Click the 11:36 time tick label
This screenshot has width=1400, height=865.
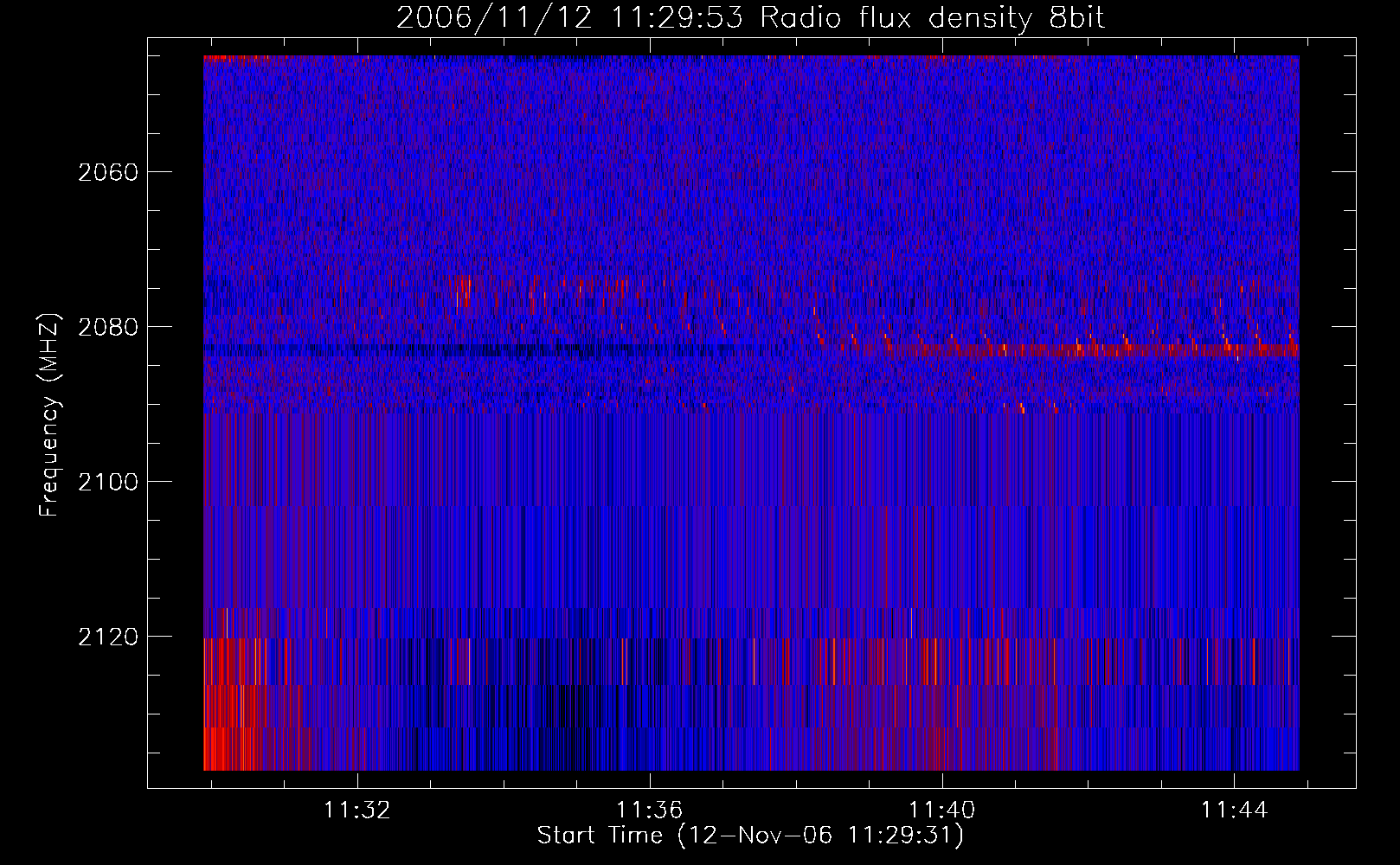649,810
